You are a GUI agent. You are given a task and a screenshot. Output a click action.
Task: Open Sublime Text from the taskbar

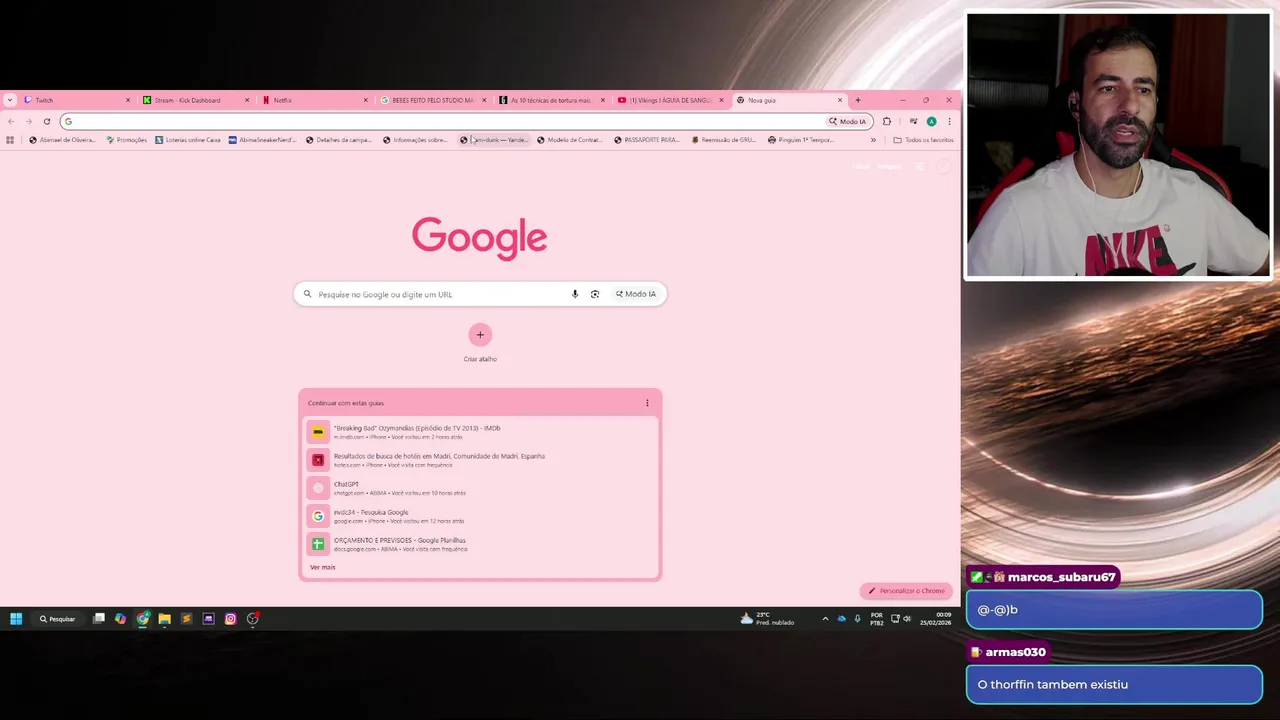click(x=186, y=619)
